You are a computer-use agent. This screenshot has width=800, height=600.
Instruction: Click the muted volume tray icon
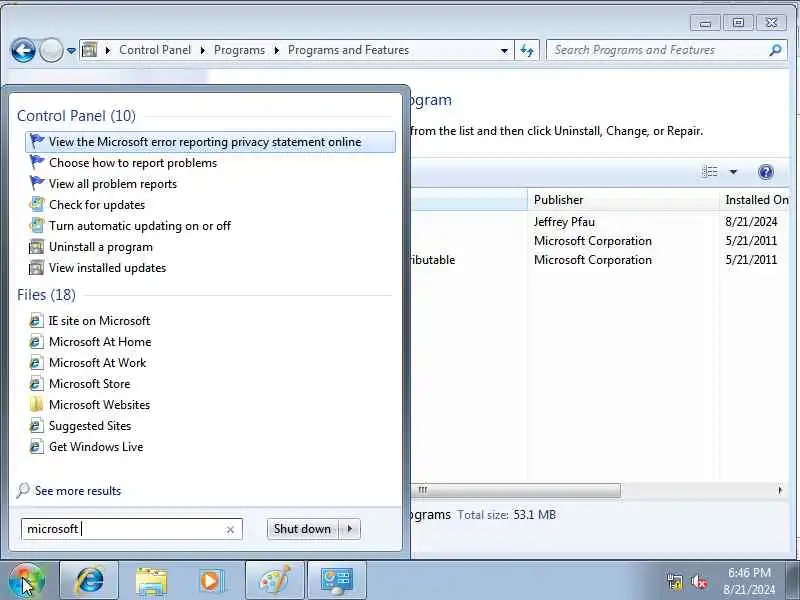[x=698, y=582]
